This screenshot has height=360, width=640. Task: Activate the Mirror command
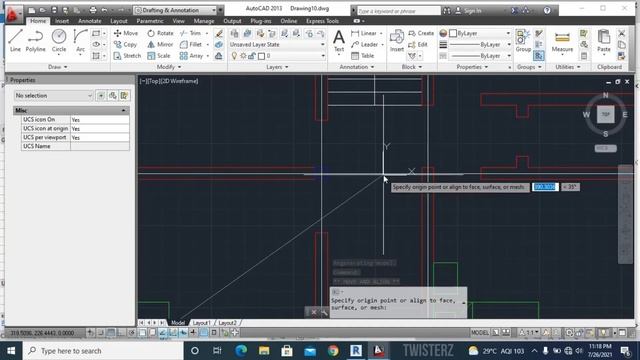pyautogui.click(x=160, y=44)
